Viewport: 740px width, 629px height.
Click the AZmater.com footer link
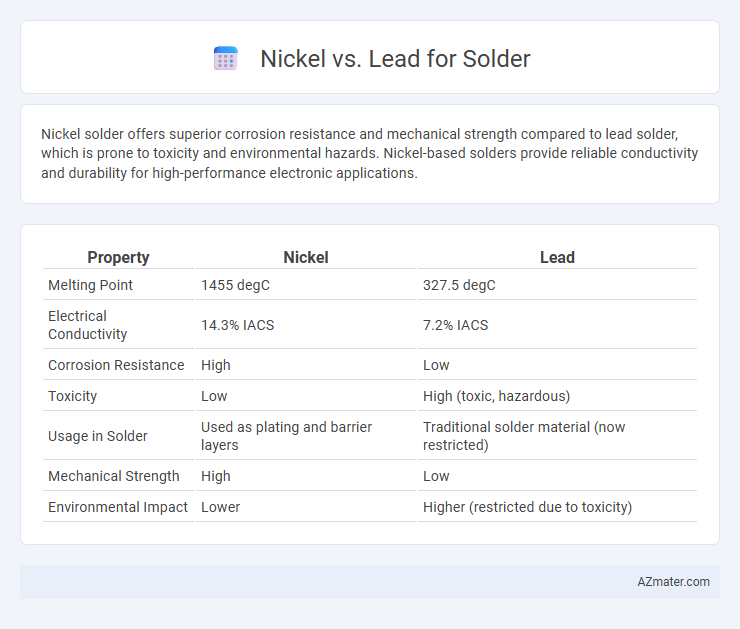673,582
